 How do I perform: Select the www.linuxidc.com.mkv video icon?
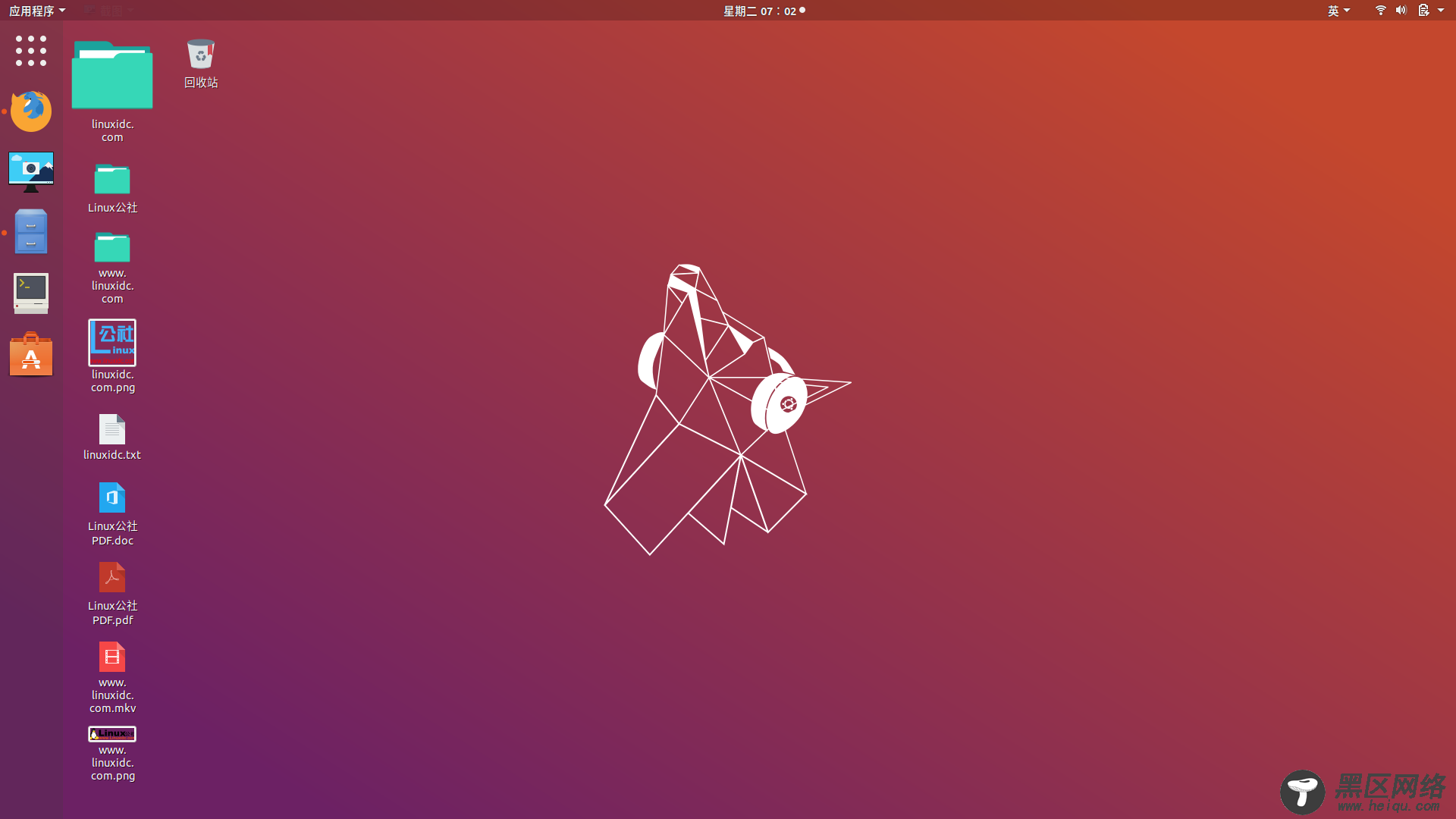click(112, 657)
